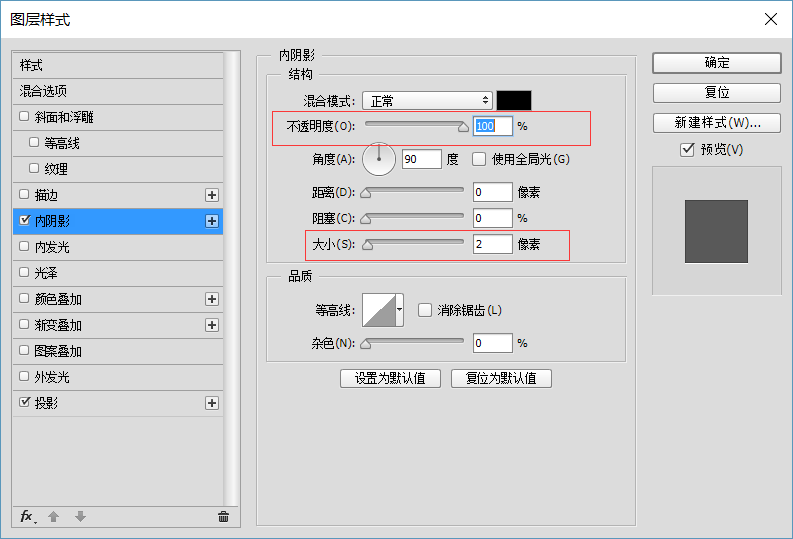Select the 渐变叠加 row
Image resolution: width=793 pixels, height=539 pixels.
(118, 325)
